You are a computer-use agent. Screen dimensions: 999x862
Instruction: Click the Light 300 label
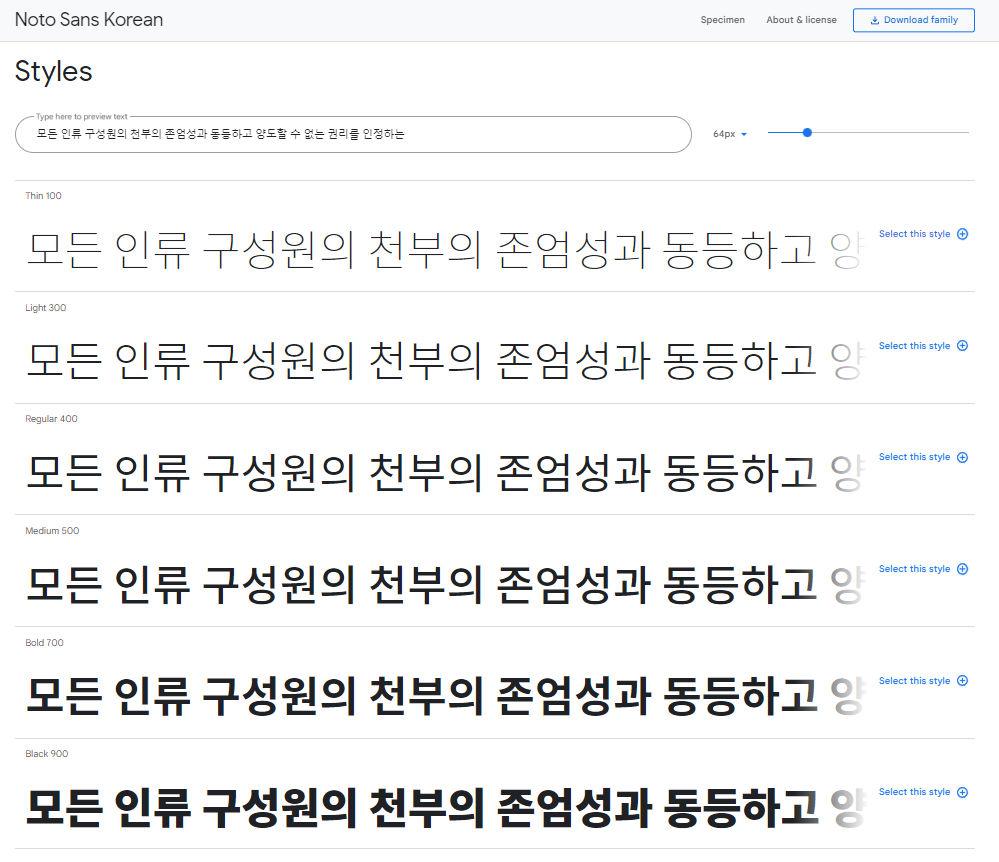[45, 308]
